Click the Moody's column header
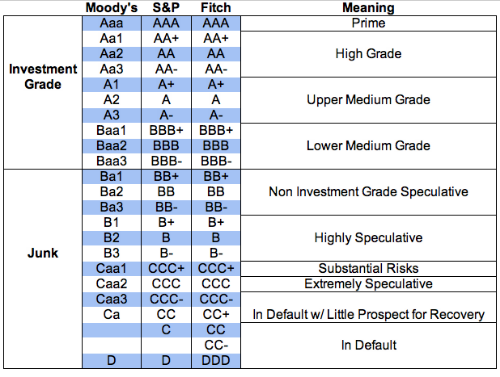 coord(111,8)
